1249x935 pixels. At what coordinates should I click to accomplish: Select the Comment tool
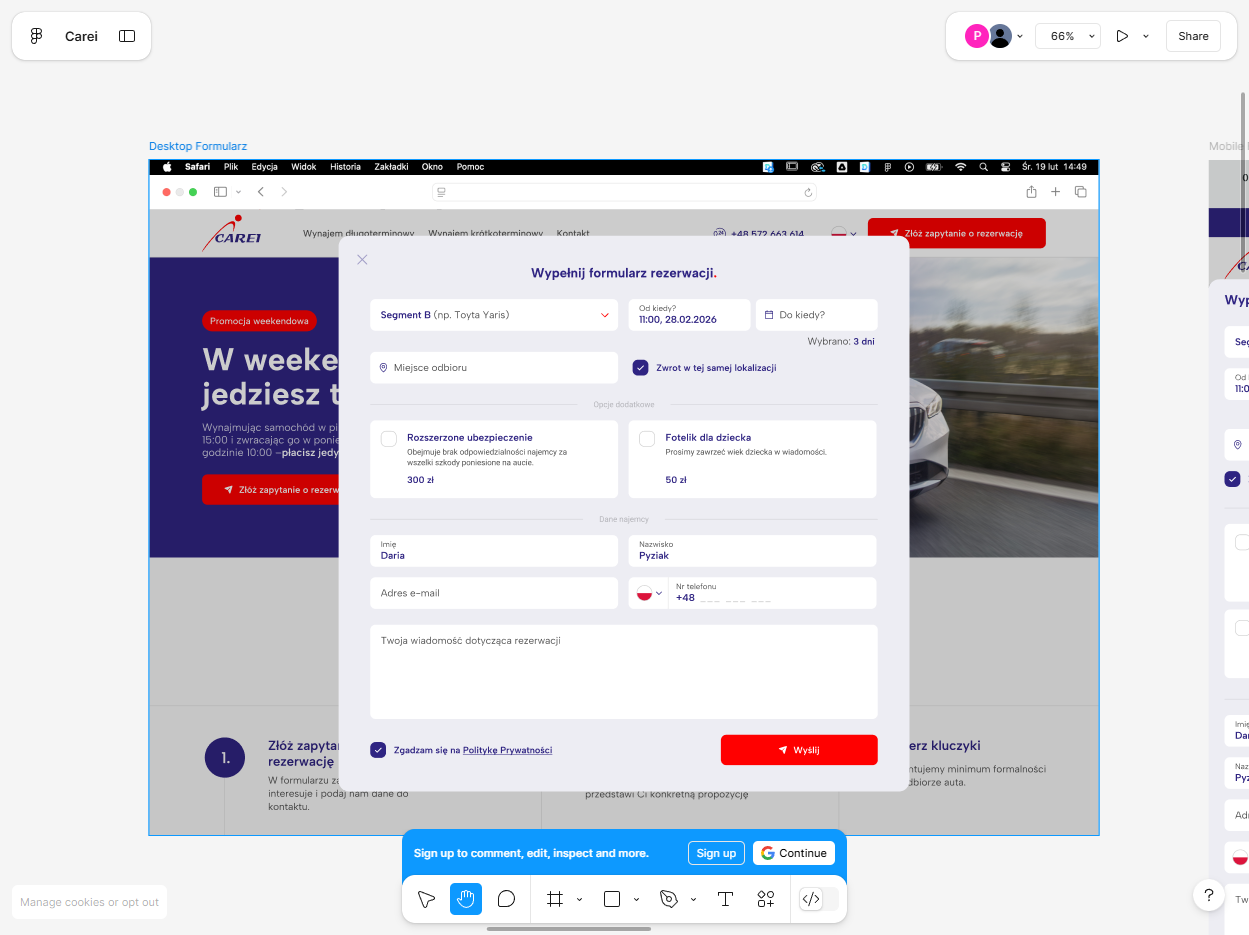pos(506,899)
